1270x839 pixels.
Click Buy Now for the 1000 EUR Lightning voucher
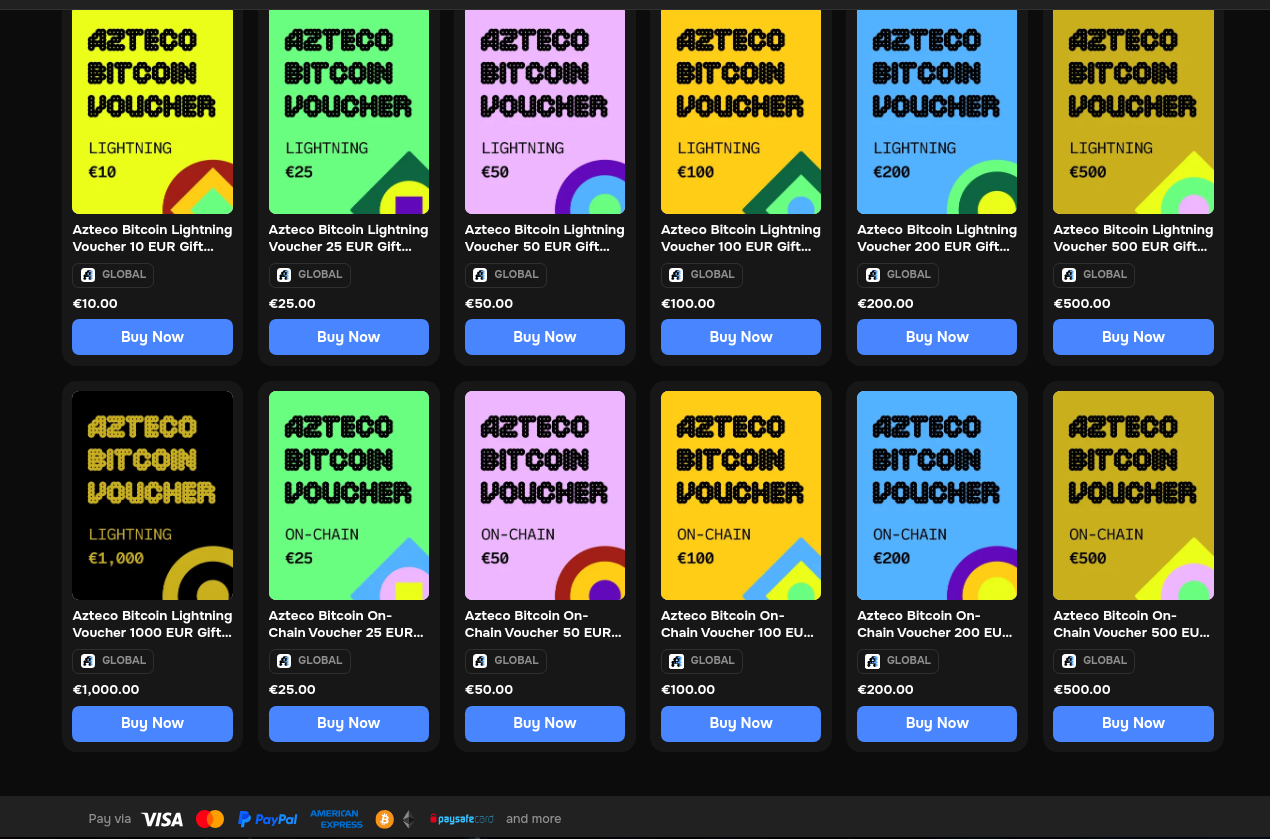(x=152, y=723)
